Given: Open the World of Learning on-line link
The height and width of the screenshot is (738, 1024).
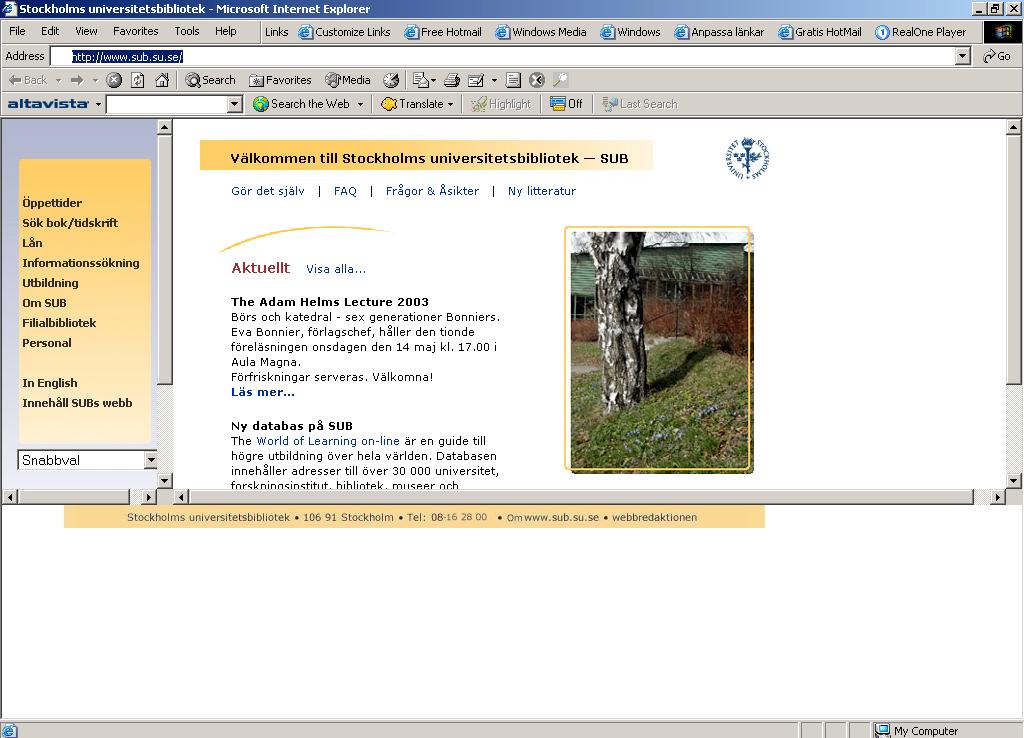Looking at the screenshot, I should (x=328, y=441).
